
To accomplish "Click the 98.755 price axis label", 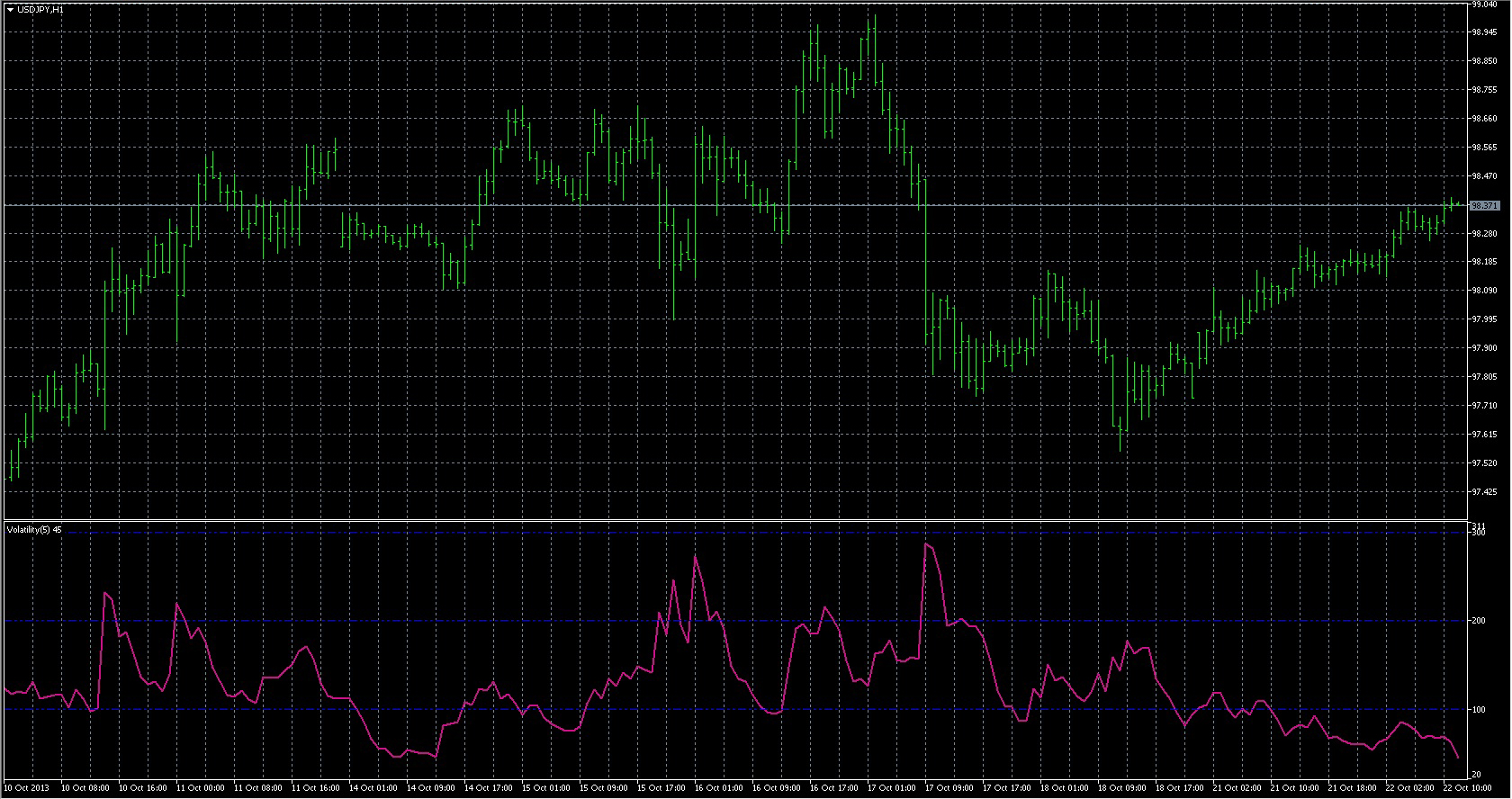I will click(1484, 90).
